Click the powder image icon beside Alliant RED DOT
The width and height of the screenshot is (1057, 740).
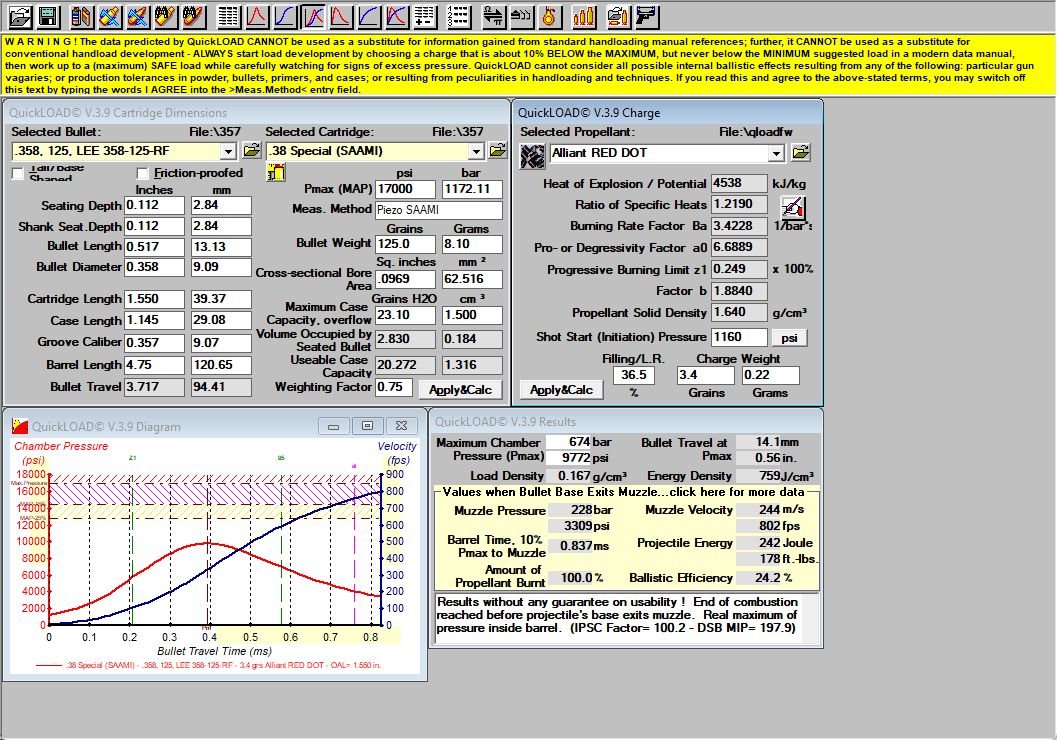pyautogui.click(x=533, y=156)
